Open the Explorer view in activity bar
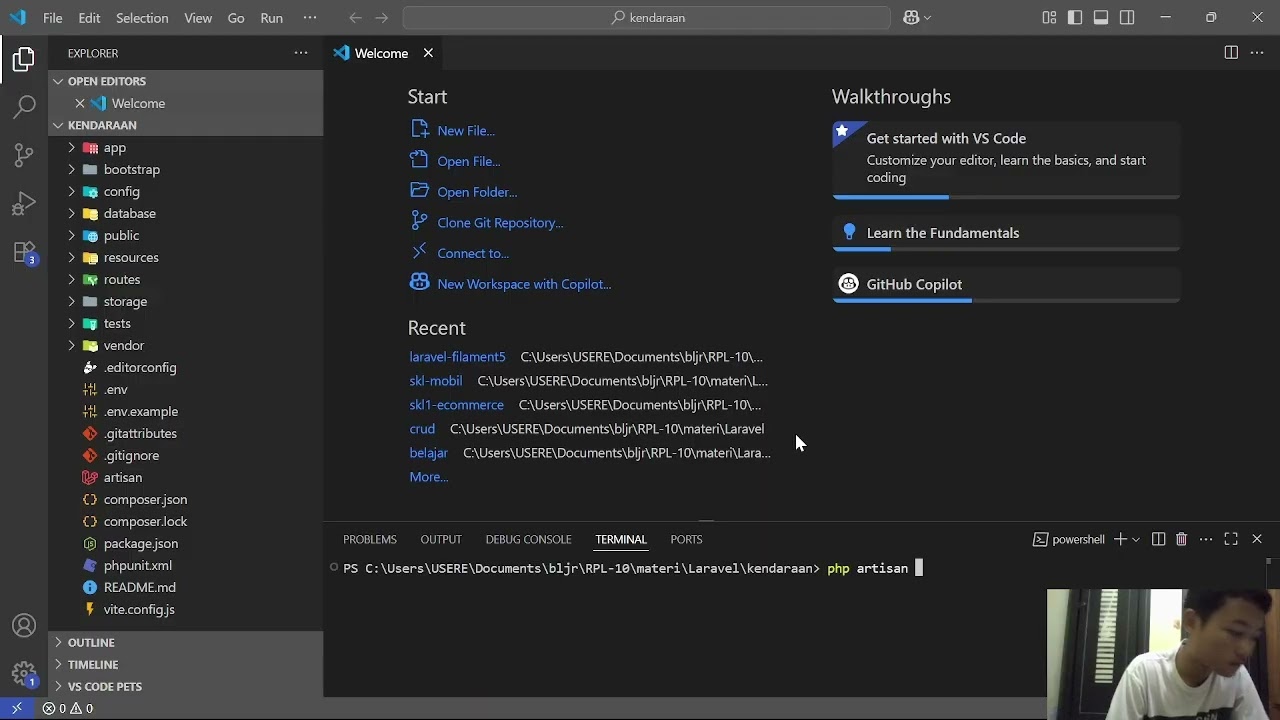1280x720 pixels. (x=24, y=60)
